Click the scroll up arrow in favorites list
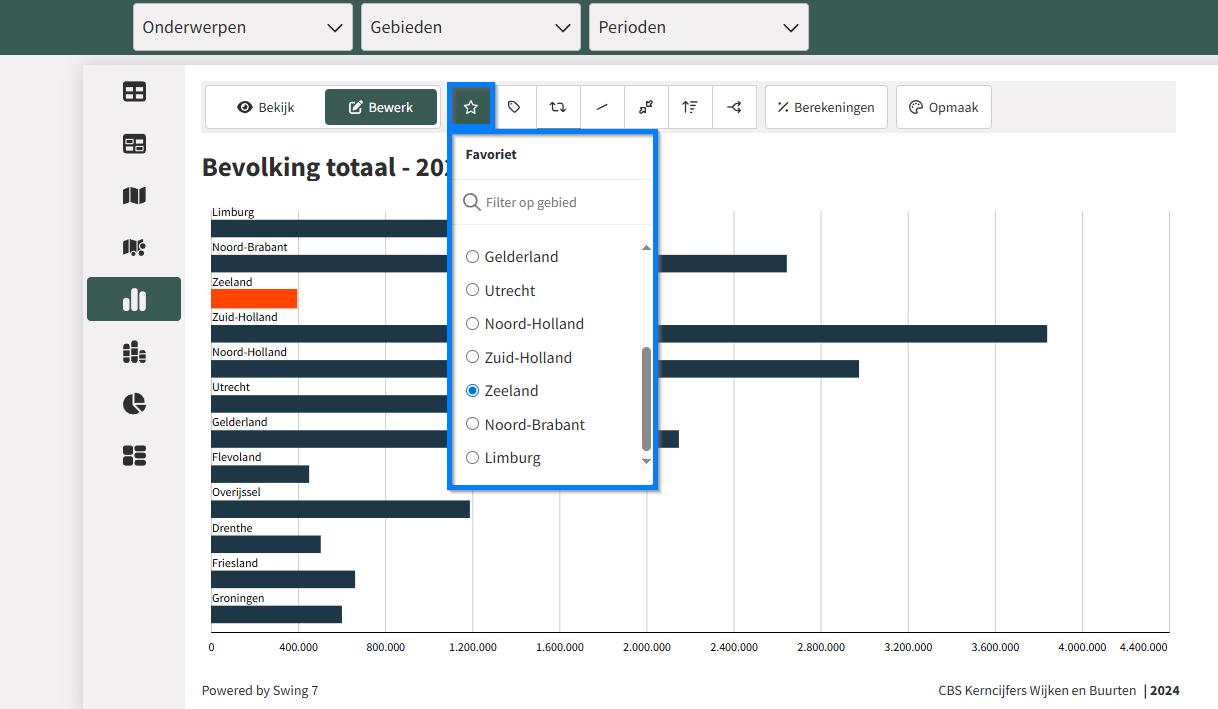This screenshot has height=709, width=1218. [x=646, y=247]
